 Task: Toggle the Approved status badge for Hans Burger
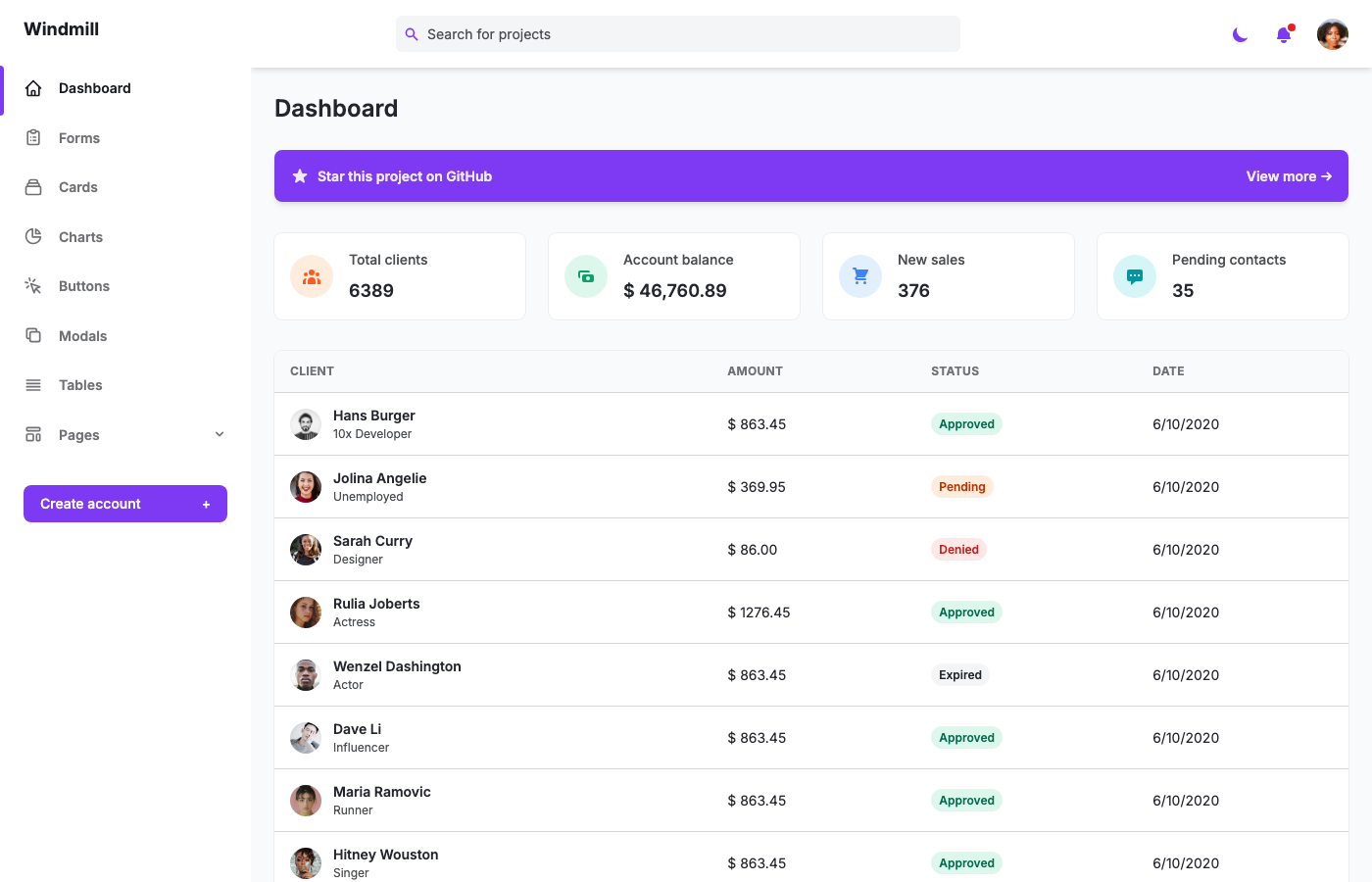[966, 423]
